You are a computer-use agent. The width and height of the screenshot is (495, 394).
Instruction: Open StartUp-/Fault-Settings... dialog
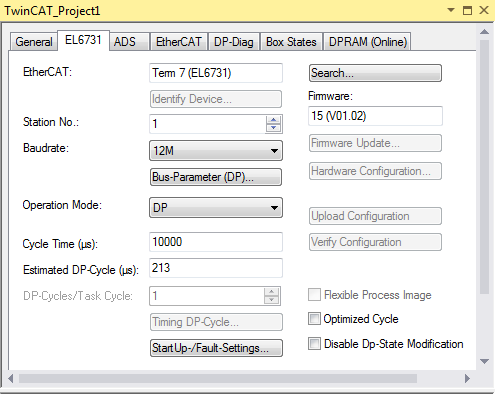(216, 348)
